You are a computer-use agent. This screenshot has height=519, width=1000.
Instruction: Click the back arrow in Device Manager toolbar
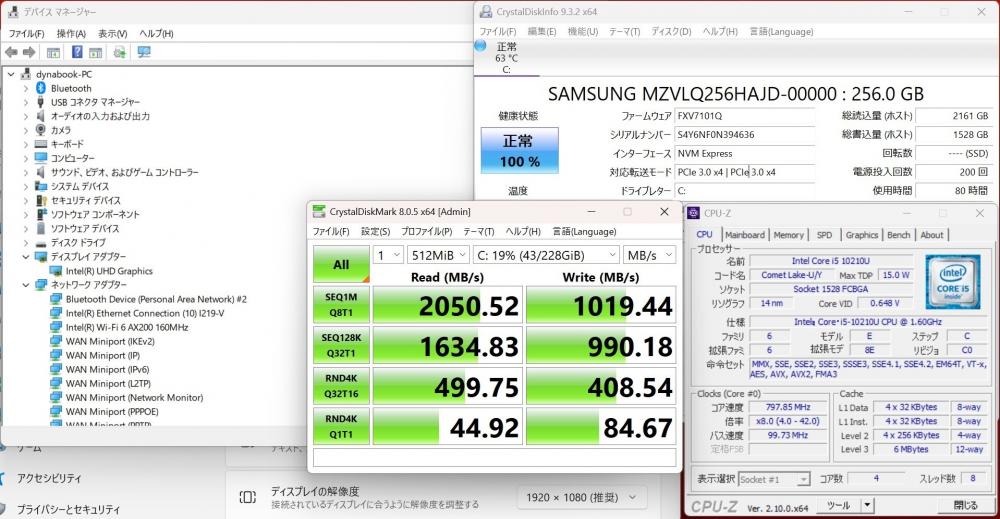11,52
